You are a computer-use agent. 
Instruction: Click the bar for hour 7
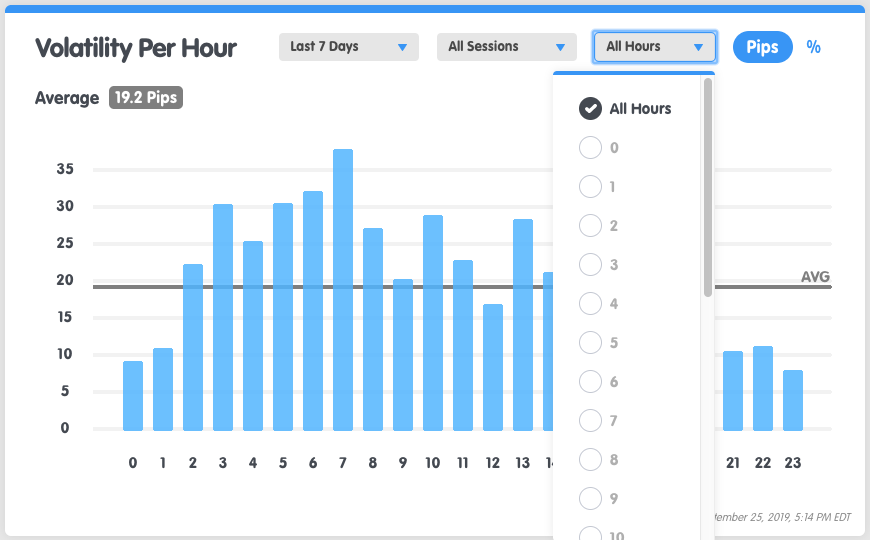click(343, 290)
